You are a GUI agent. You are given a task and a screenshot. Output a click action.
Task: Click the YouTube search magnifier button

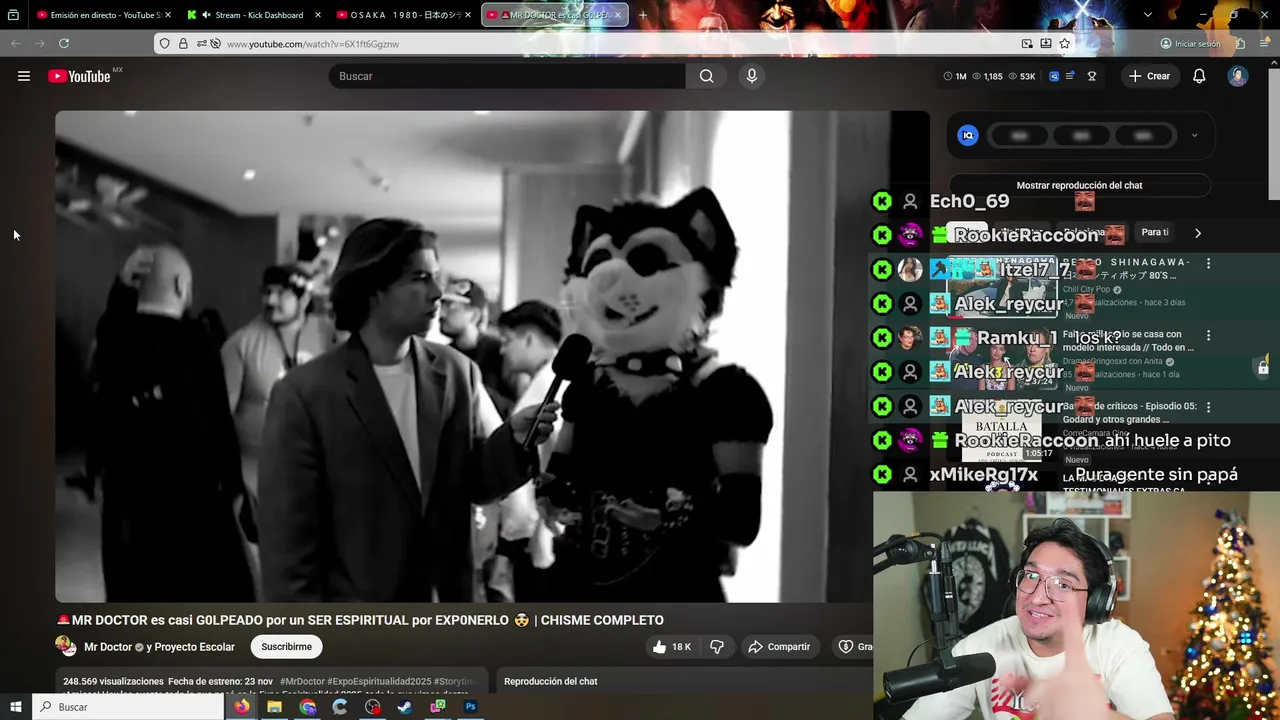coord(706,76)
